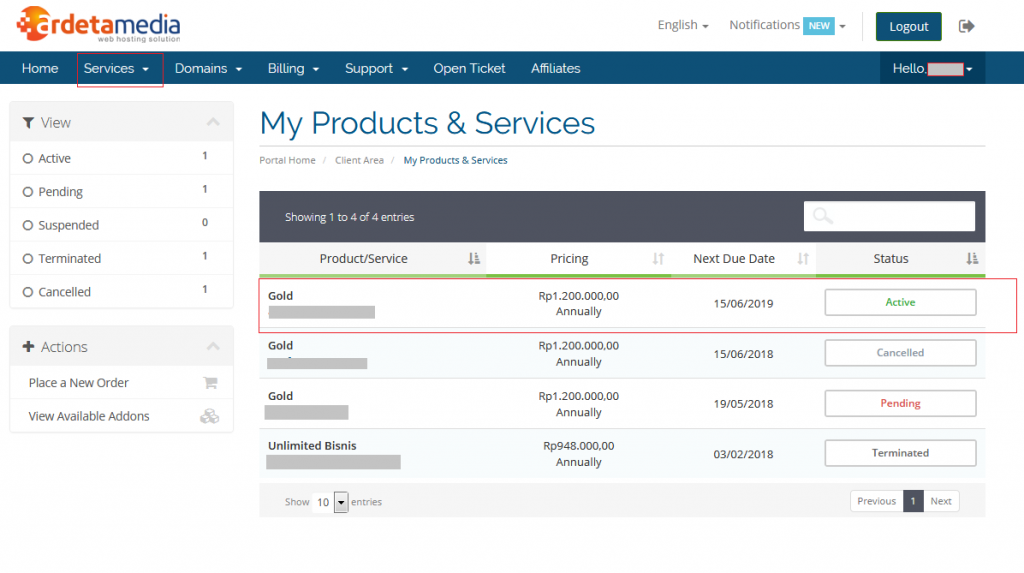Viewport: 1024px width, 573px height.
Task: Sort using the Status column sort icon
Action: [x=972, y=259]
